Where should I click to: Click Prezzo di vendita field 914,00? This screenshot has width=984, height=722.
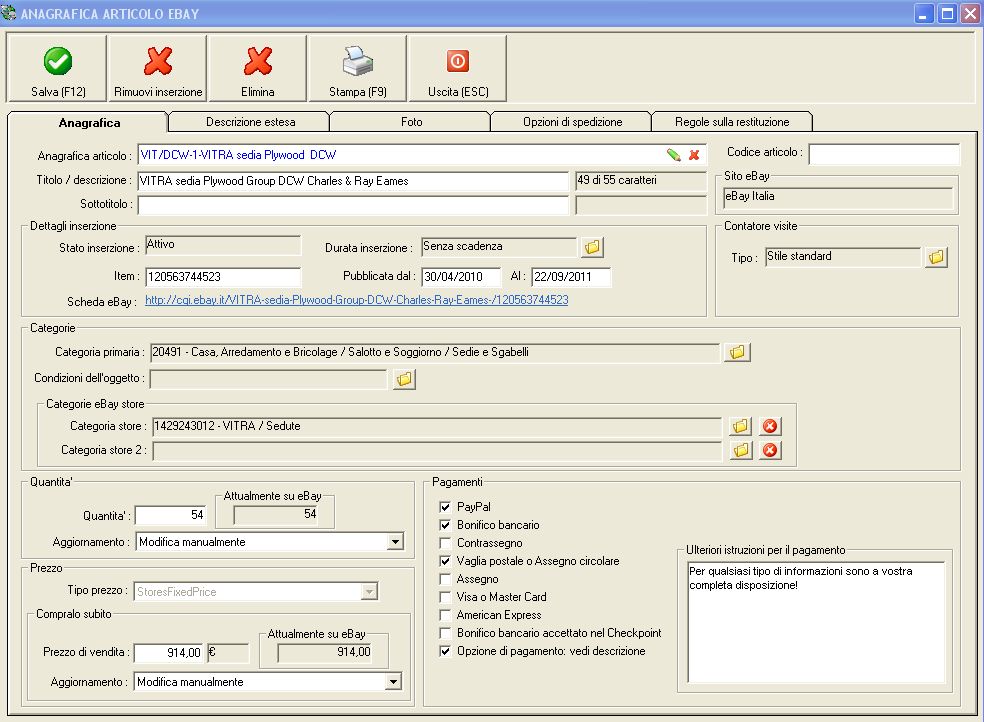point(168,653)
